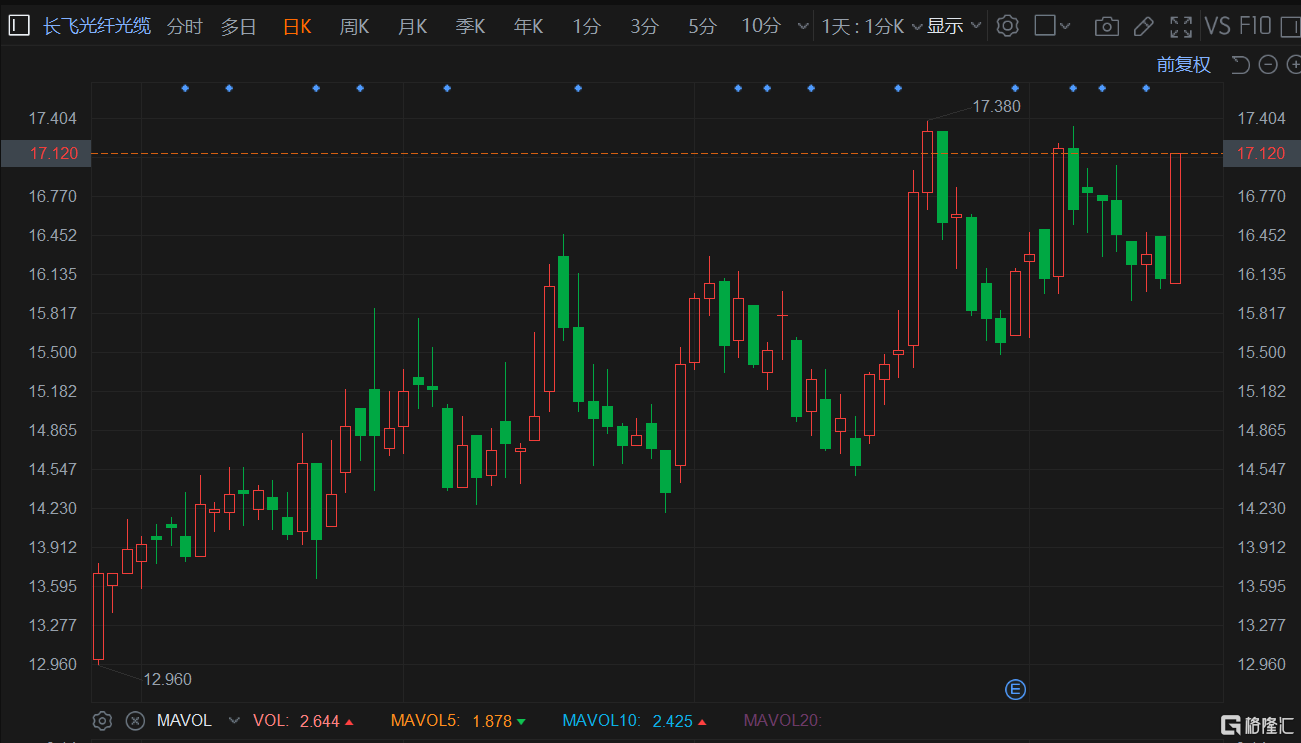Click the undo arrow icon
This screenshot has height=743, width=1301.
coord(1240,65)
